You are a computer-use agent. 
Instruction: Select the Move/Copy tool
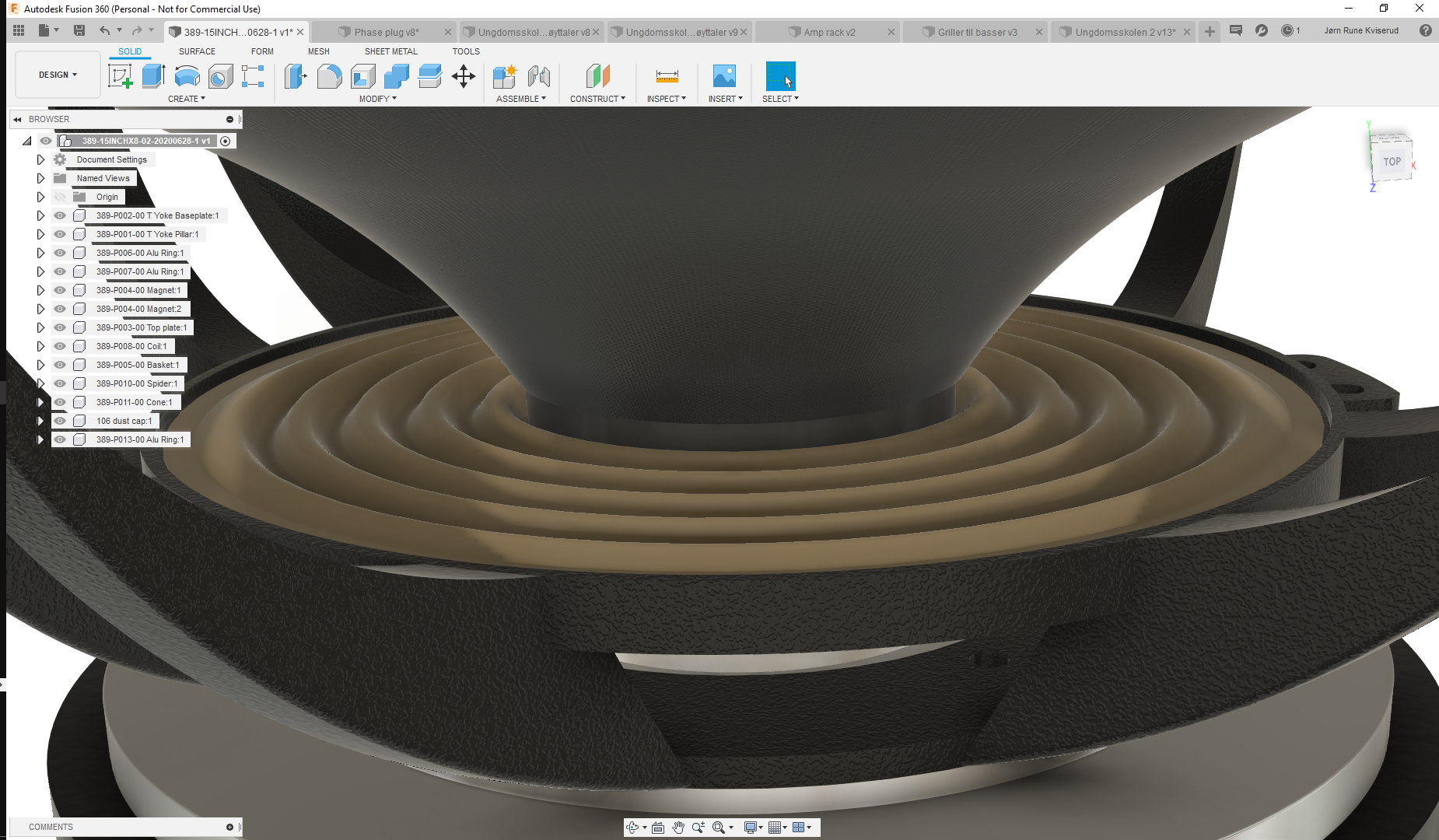pos(464,76)
